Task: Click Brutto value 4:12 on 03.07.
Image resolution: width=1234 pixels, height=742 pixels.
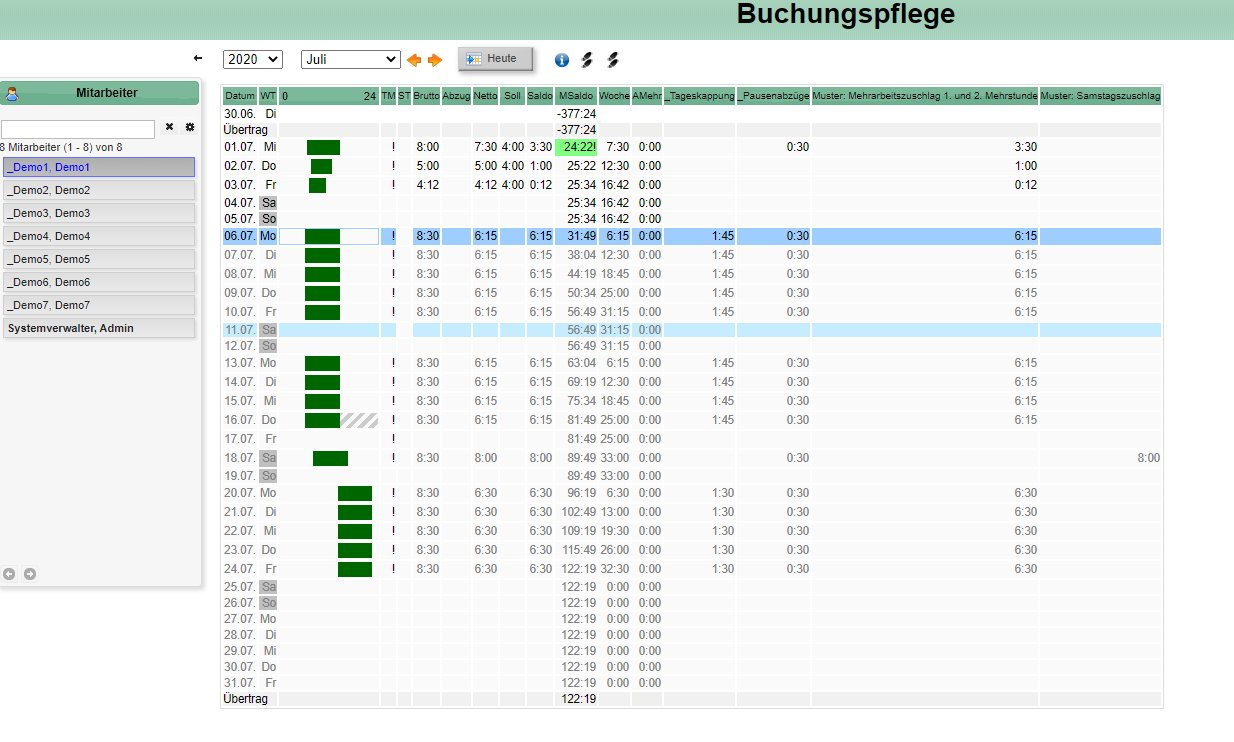Action: [x=427, y=185]
